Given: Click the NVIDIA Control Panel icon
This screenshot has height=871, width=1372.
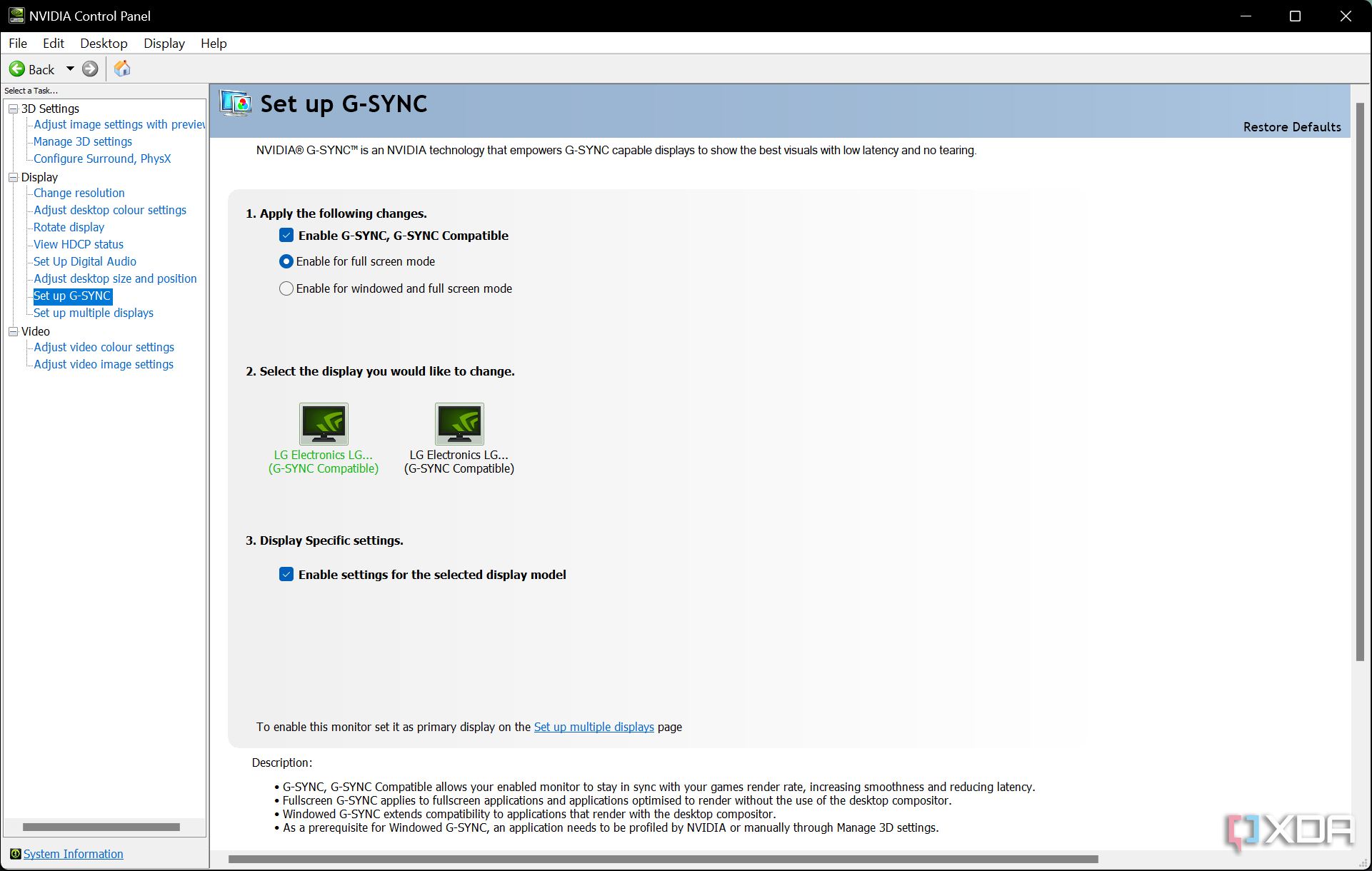Looking at the screenshot, I should pyautogui.click(x=15, y=15).
